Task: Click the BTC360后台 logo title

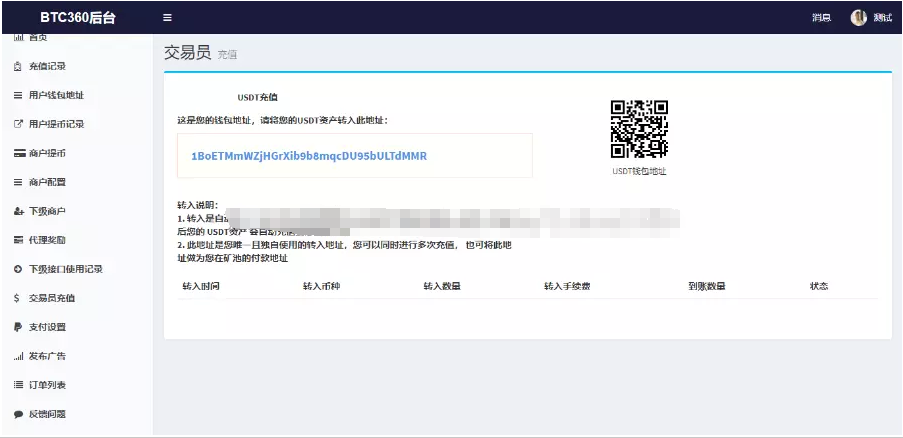Action: coord(76,17)
